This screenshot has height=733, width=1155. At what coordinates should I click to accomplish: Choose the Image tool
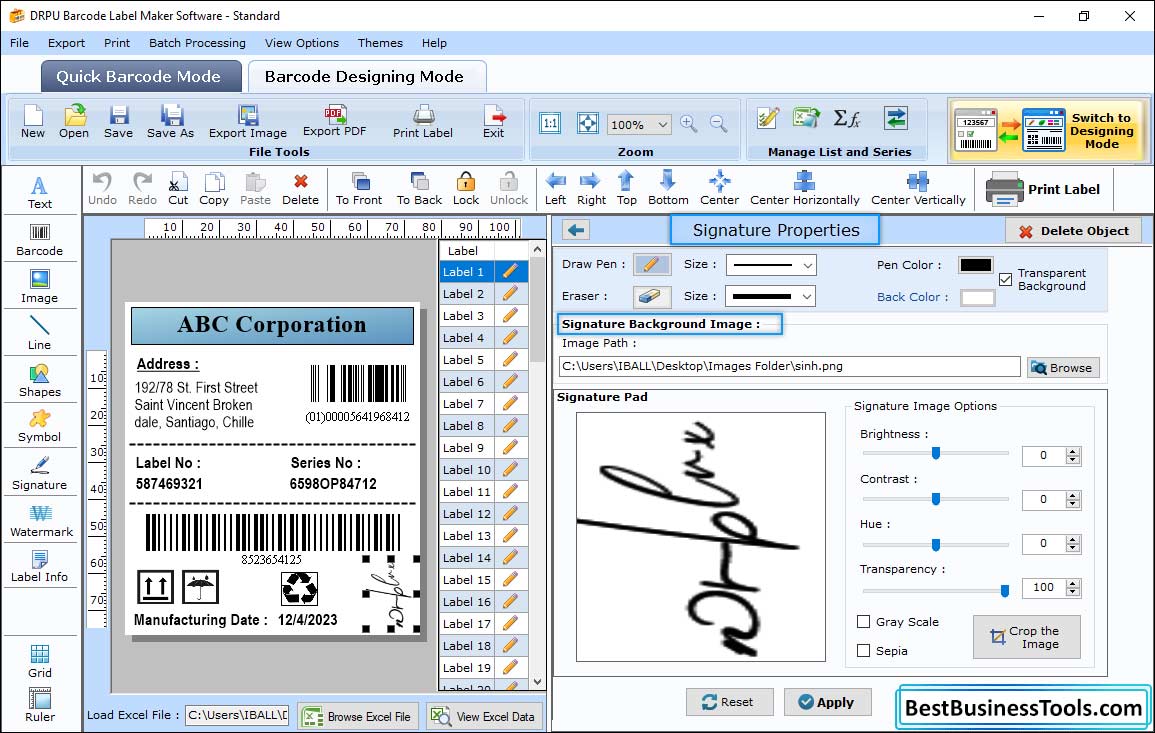tap(40, 287)
